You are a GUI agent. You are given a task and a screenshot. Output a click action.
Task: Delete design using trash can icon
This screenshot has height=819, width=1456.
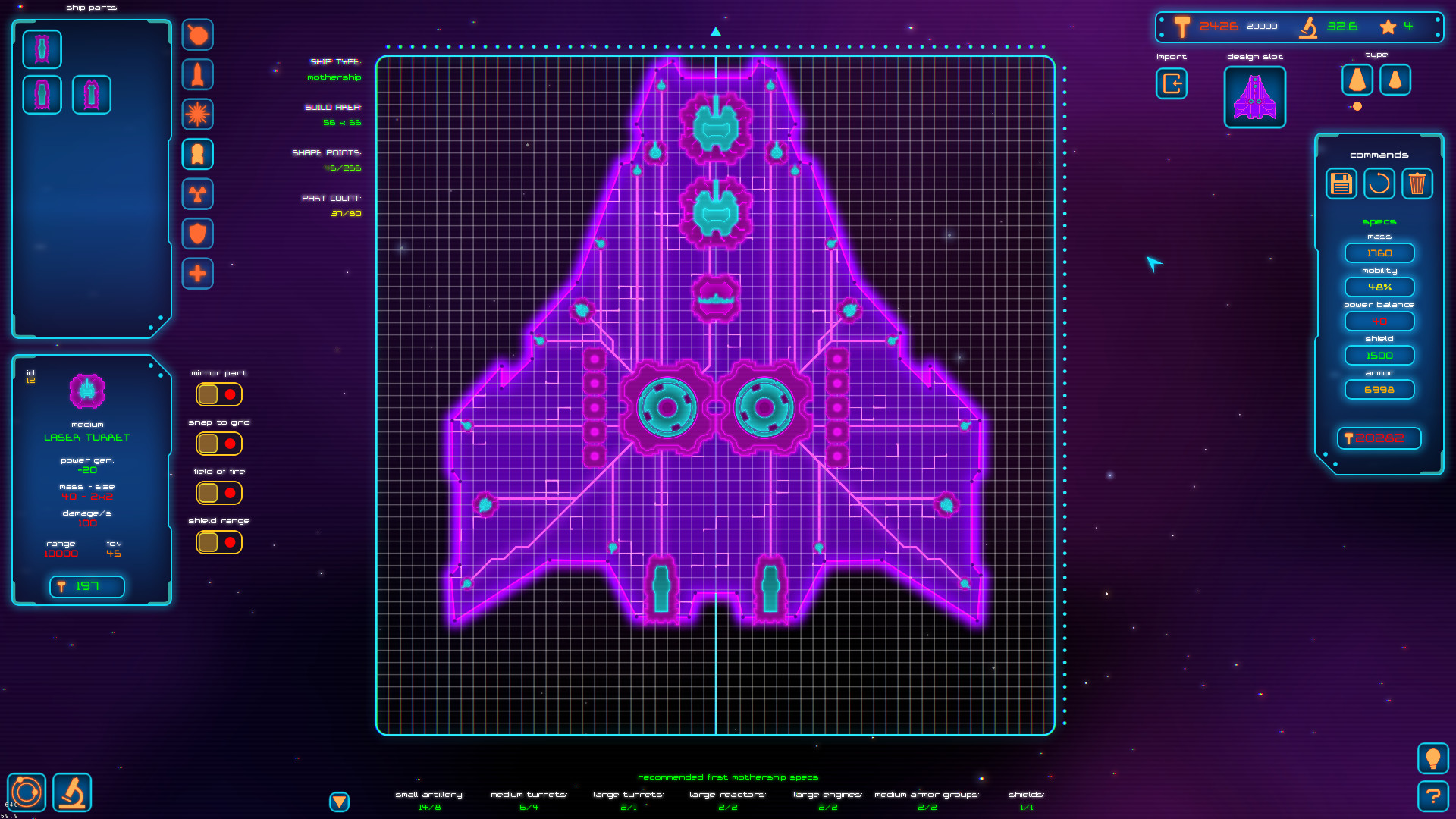[x=1417, y=184]
